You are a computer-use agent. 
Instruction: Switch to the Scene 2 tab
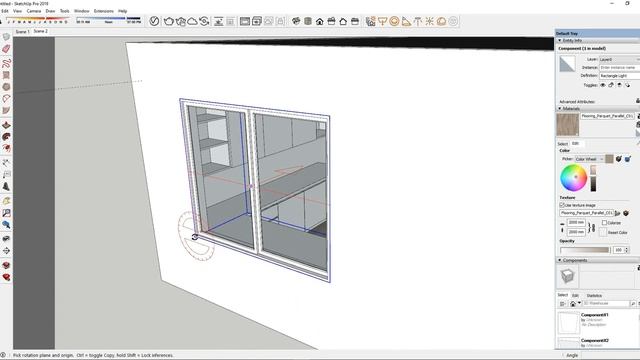coord(40,31)
